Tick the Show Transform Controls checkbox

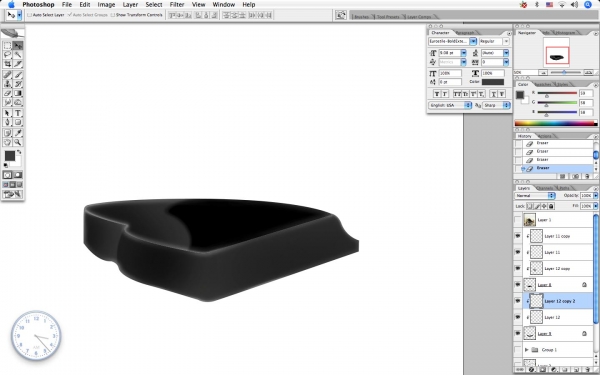112,15
